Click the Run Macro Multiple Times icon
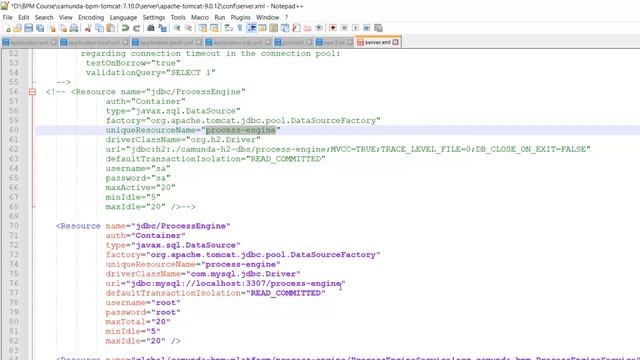Viewport: 640px width, 360px height. 367,28
